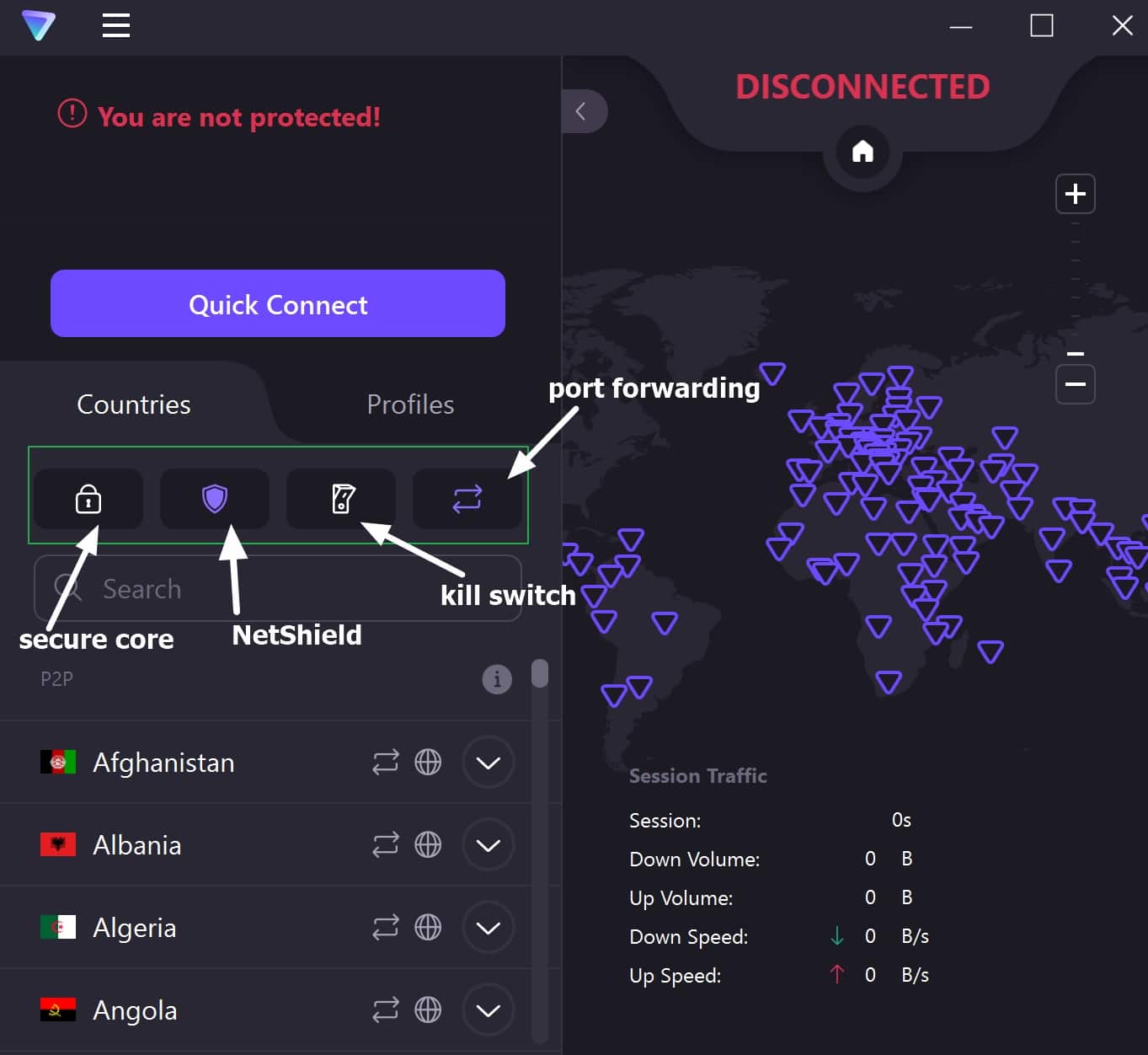
Task: Expand the Afghanistan server list
Action: pos(489,763)
